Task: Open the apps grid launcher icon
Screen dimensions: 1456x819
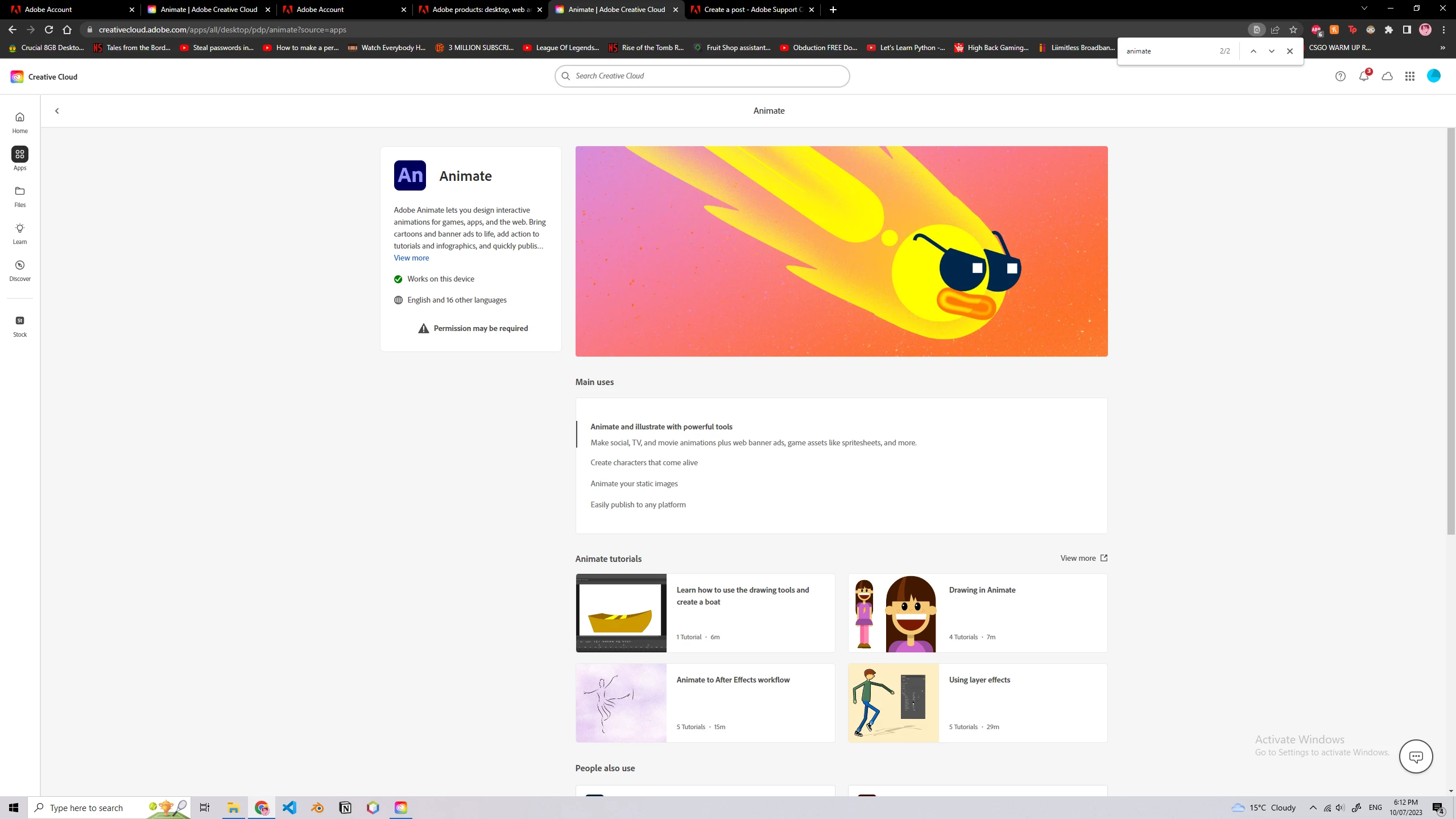Action: (x=1409, y=76)
